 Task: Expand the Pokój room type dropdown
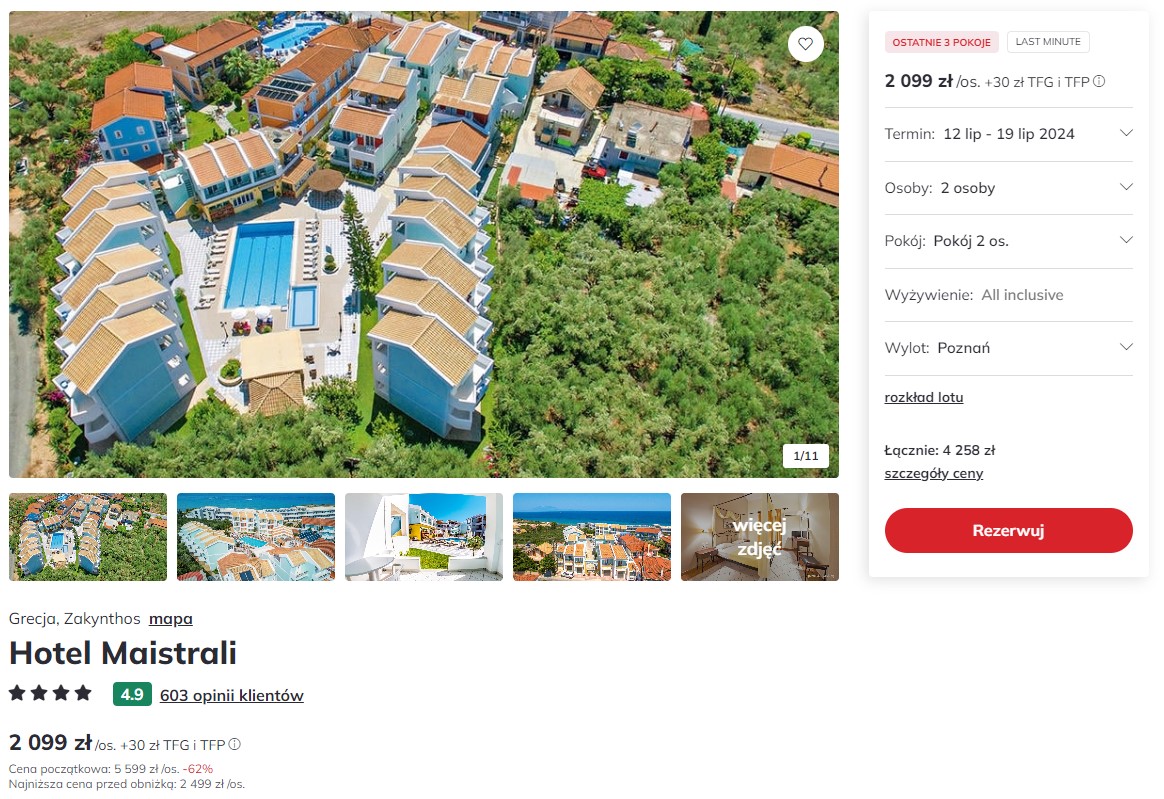[x=1008, y=241]
